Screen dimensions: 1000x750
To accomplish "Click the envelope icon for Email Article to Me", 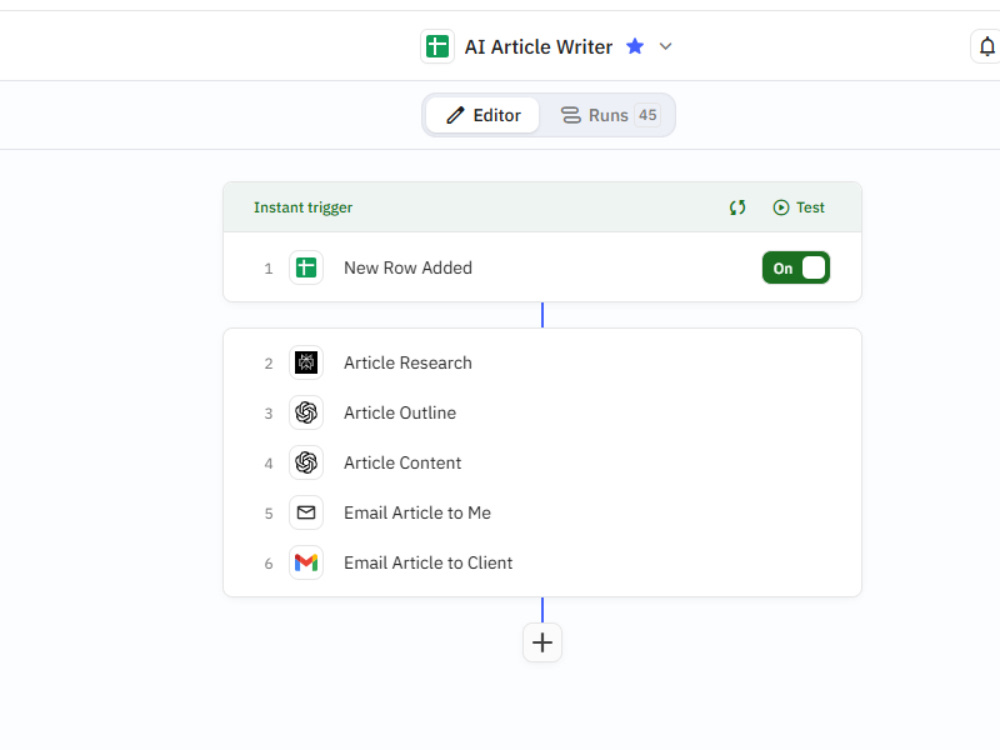I will [x=306, y=513].
